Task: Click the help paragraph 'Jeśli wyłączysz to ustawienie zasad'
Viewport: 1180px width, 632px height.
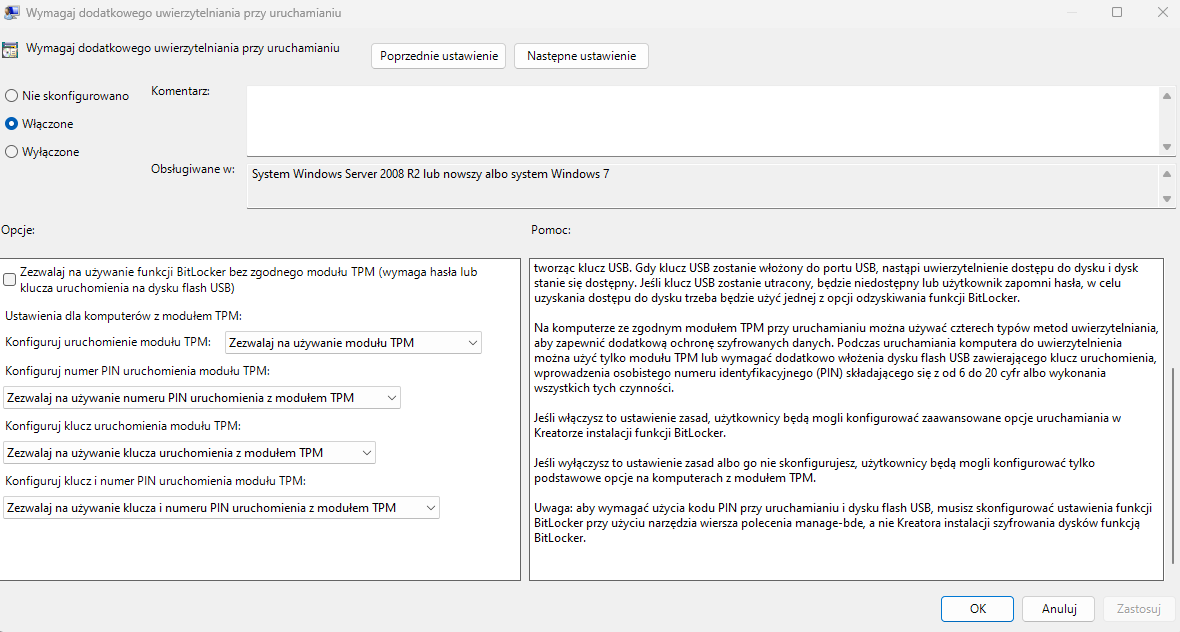Action: [x=814, y=470]
